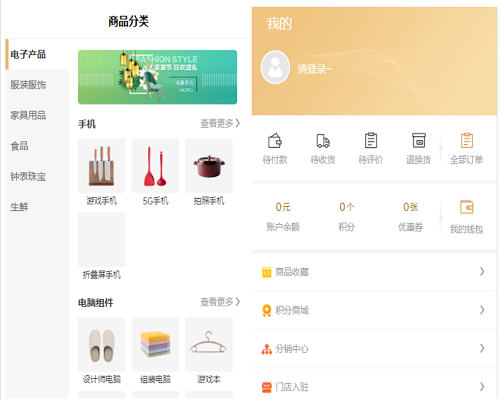Open the 待付款 pending payment icon
The height and width of the screenshot is (400, 500).
275,140
